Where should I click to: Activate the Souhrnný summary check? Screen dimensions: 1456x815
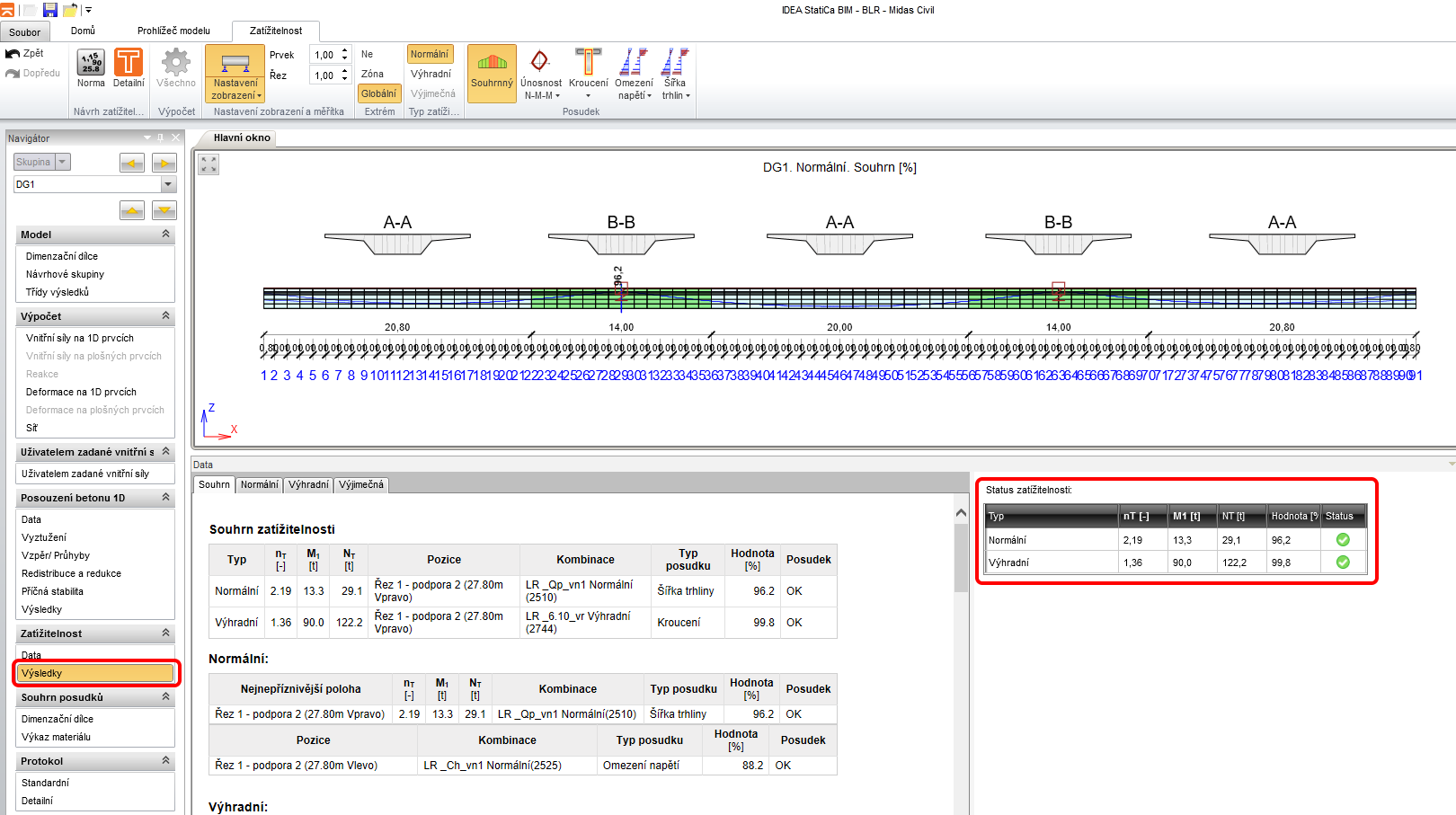[x=492, y=72]
